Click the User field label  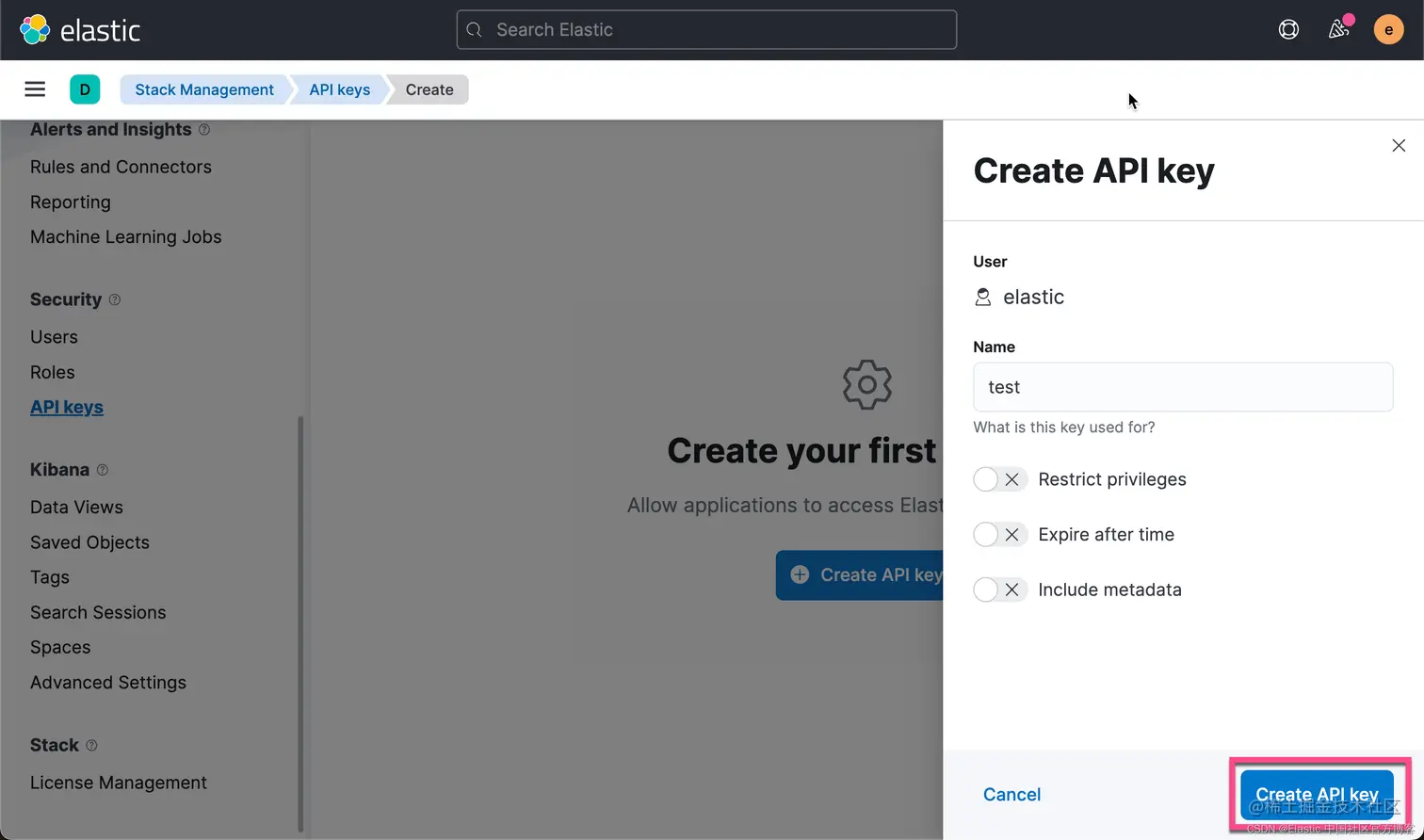coord(990,262)
